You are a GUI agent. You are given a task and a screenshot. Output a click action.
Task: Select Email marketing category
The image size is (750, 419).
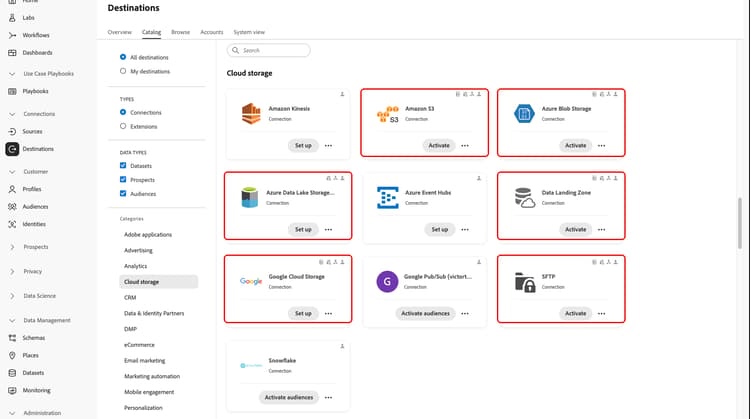click(x=144, y=361)
